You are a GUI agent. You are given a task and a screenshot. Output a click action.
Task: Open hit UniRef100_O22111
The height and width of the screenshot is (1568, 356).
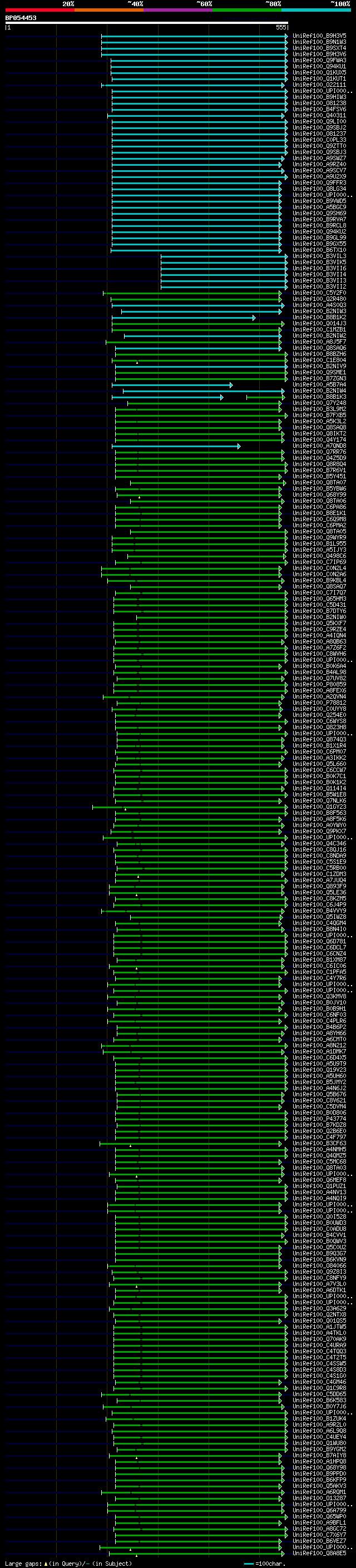pos(319,85)
